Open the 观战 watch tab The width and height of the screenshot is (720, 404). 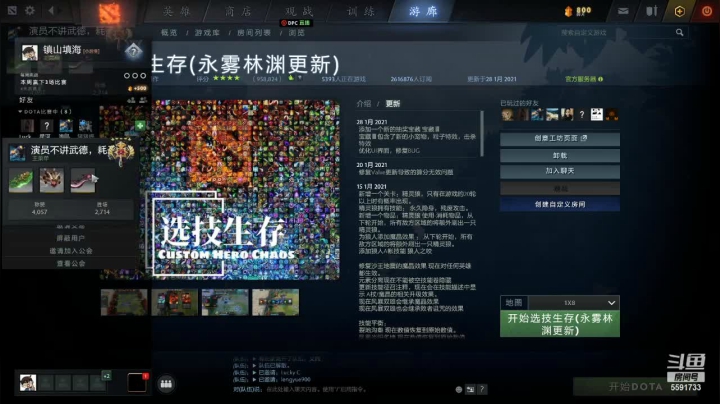point(299,11)
